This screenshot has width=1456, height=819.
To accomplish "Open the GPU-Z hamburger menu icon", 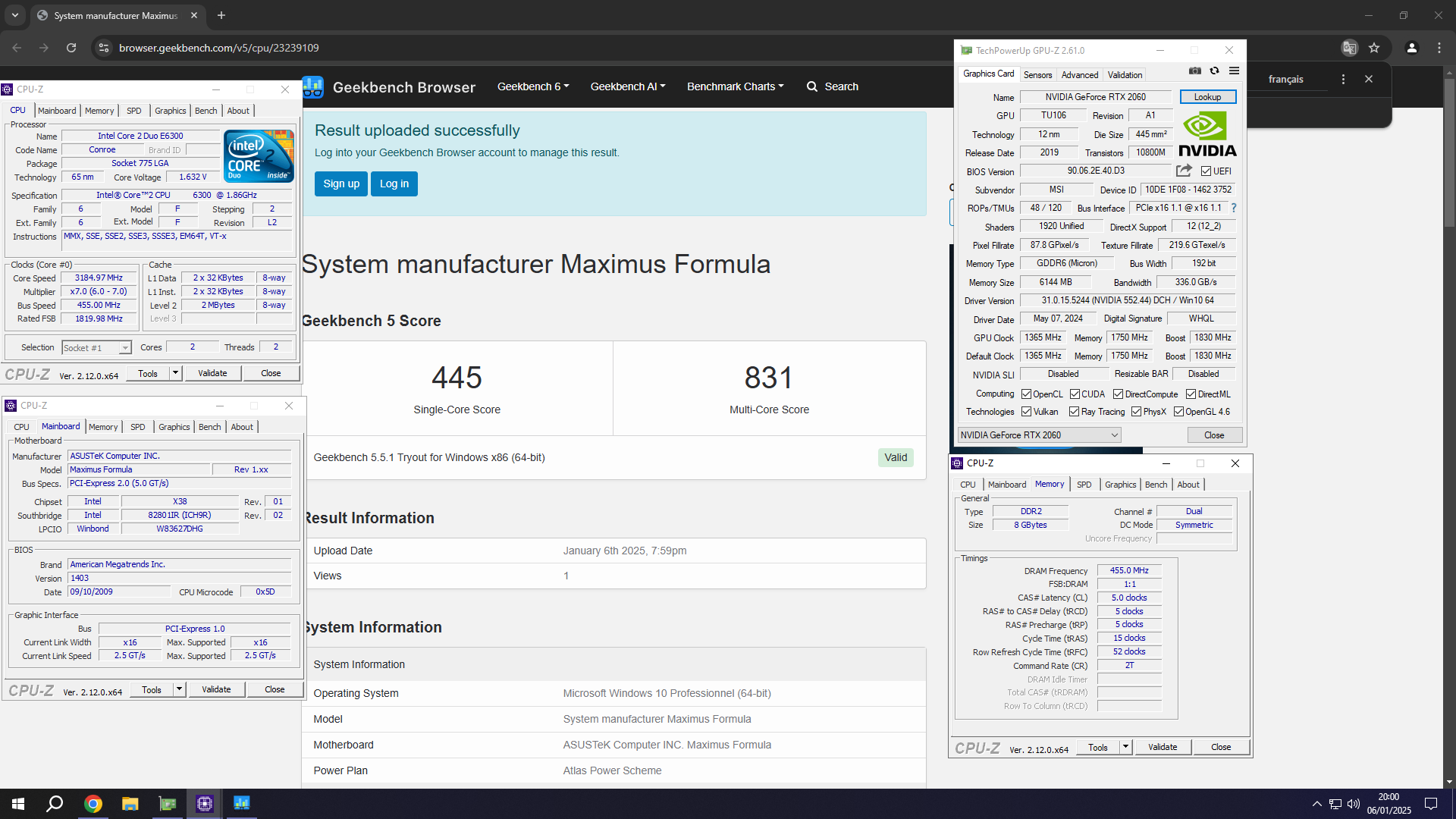I will point(1235,71).
